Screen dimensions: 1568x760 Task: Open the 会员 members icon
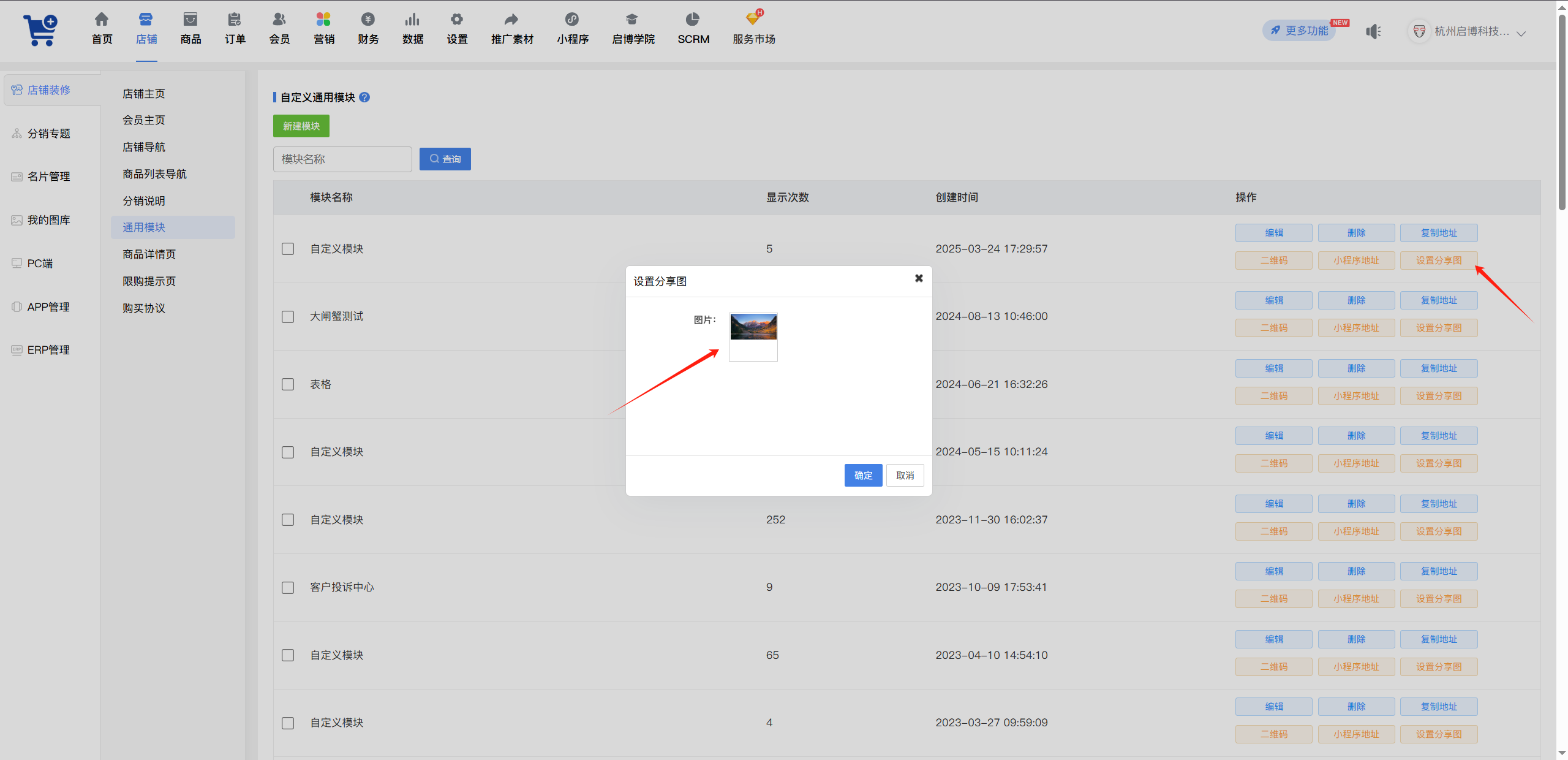(279, 20)
